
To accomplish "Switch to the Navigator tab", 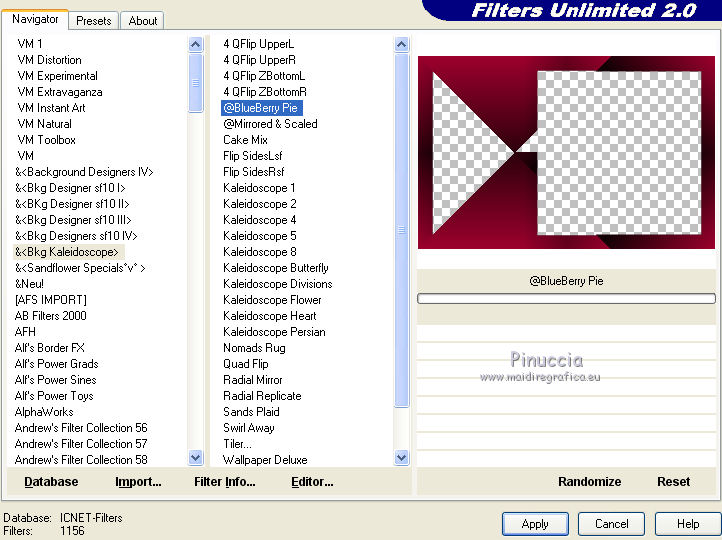I will pyautogui.click(x=35, y=19).
